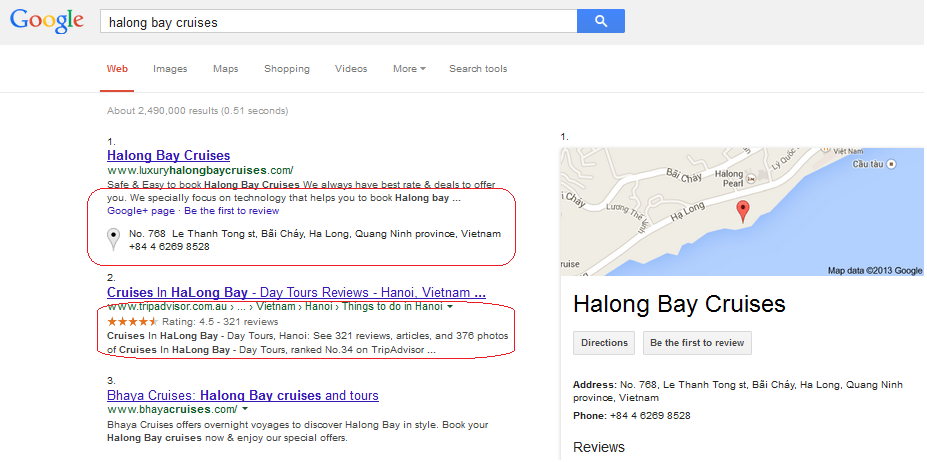
Task: Click the Google logo
Action: [46, 21]
